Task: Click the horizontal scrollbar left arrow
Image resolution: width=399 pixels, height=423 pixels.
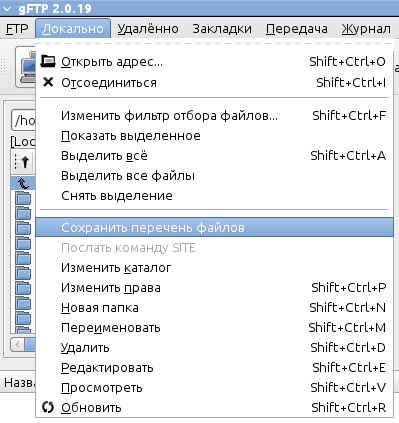Action: pos(17,345)
